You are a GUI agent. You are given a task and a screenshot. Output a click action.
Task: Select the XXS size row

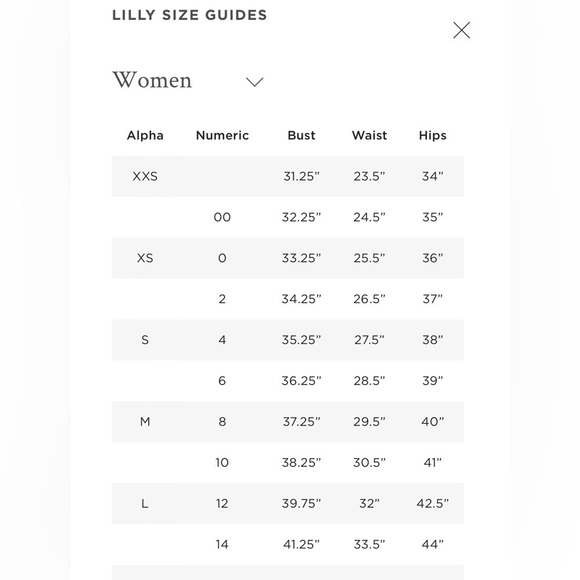288,176
